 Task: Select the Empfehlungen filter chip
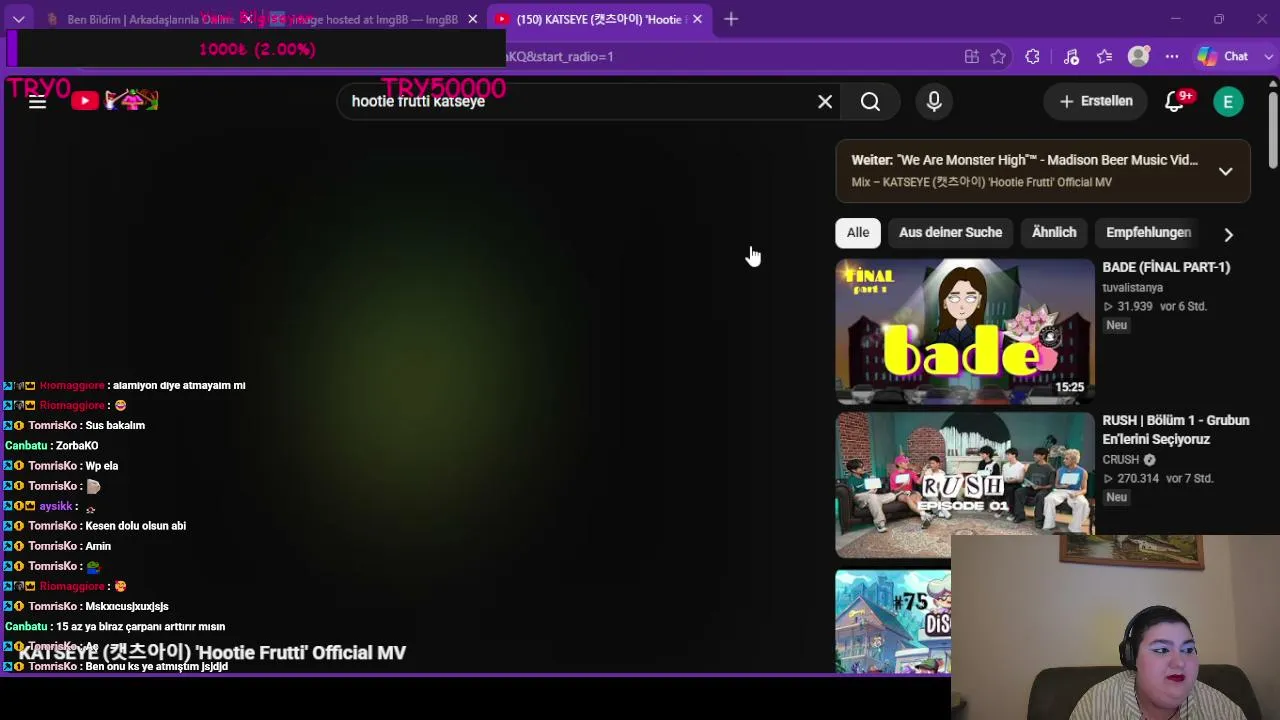click(1148, 232)
